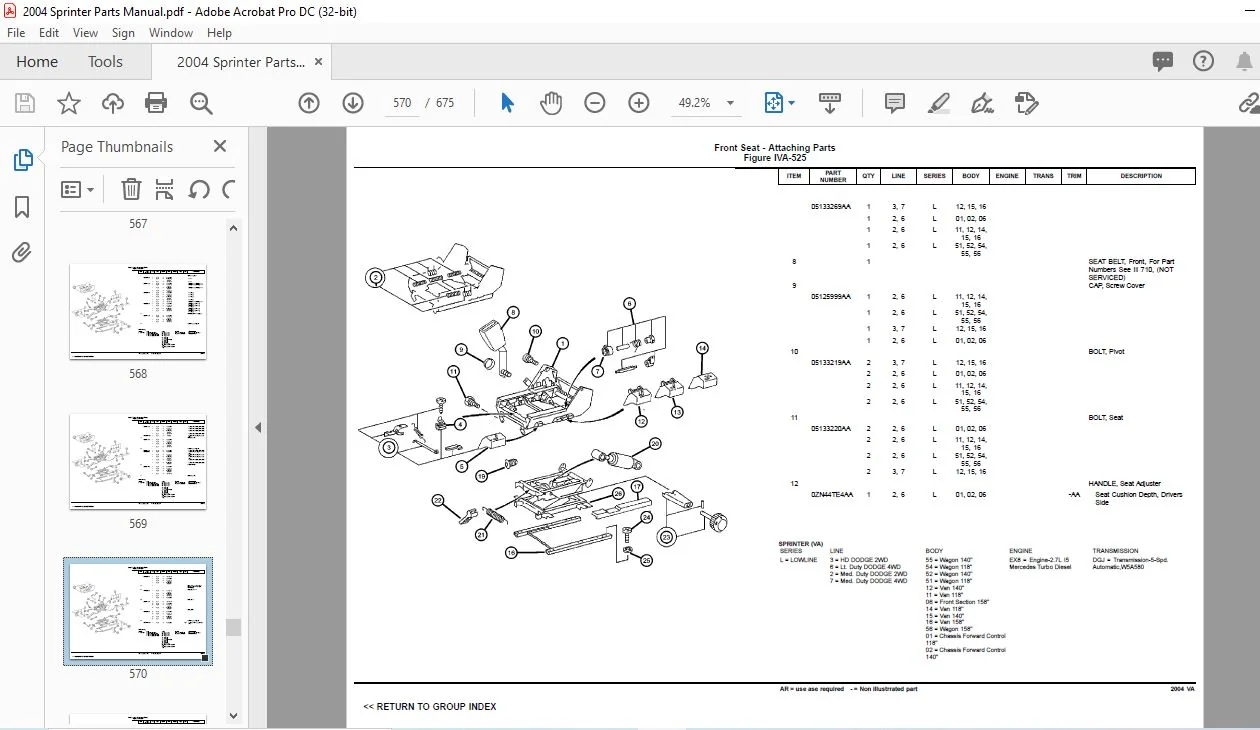Open the Help question mark icon
Screen dimensions: 1260x730
[1203, 62]
